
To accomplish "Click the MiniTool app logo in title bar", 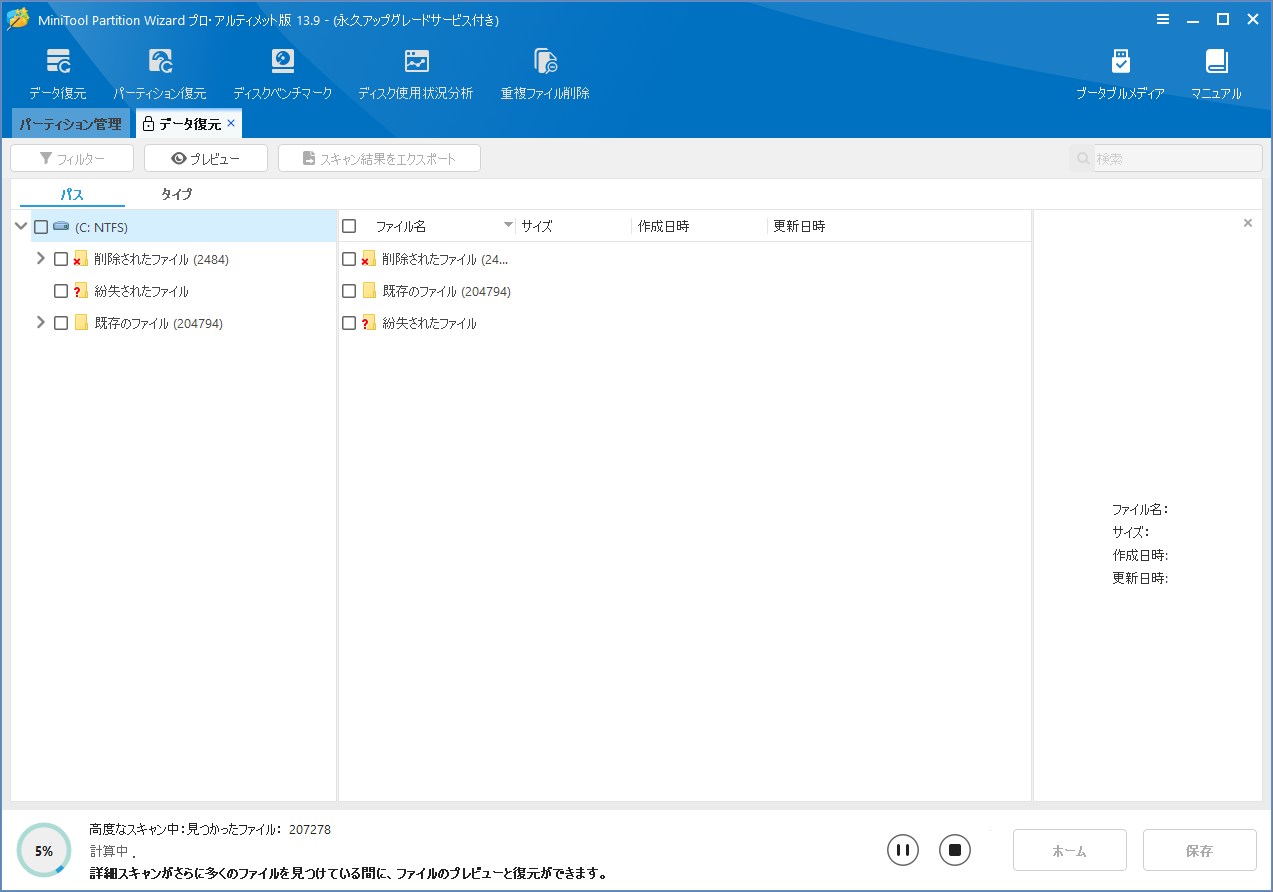I will tap(17, 19).
